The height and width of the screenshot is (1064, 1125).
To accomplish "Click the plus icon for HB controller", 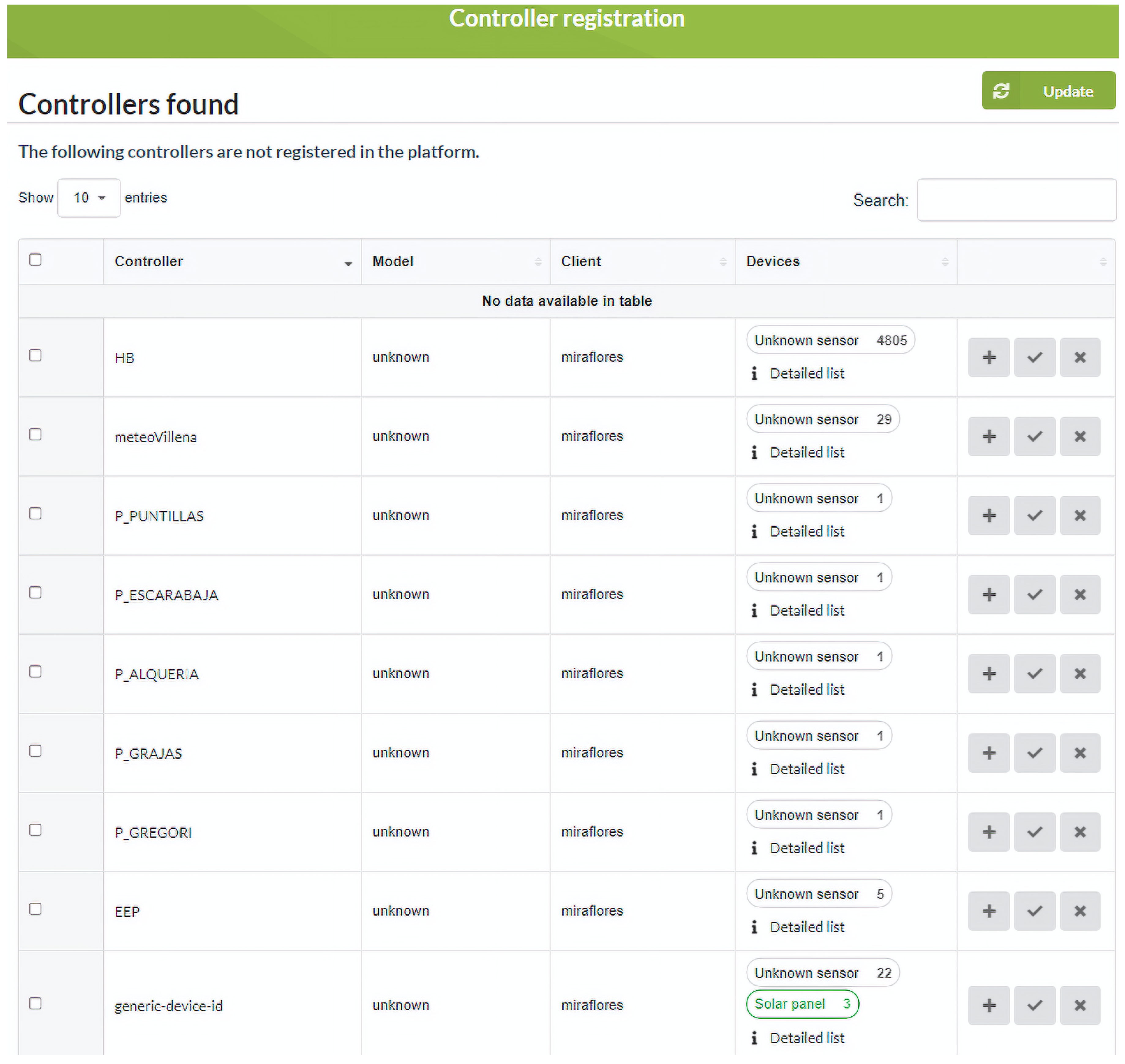I will (988, 357).
